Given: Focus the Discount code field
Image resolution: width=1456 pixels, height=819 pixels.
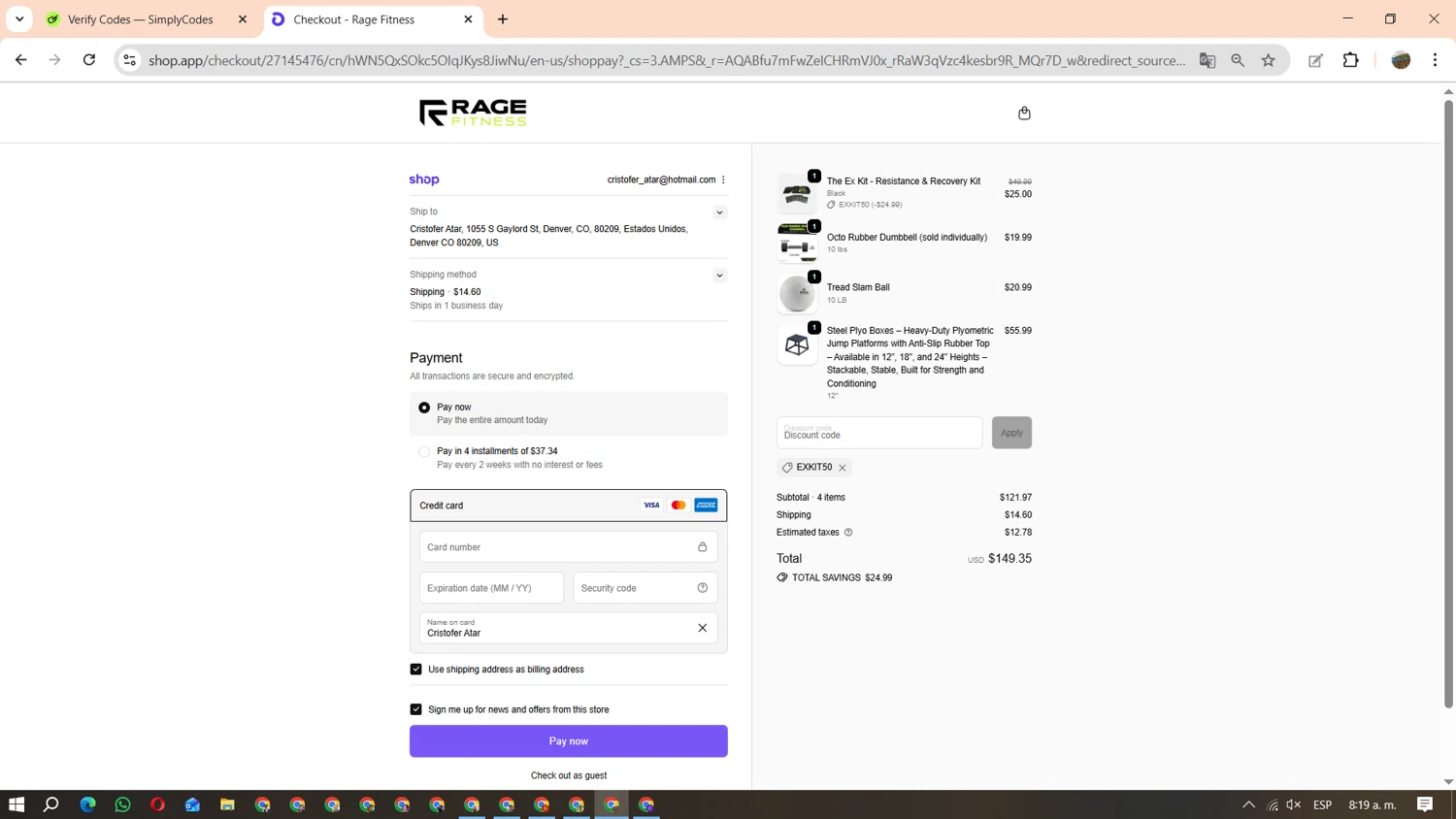Looking at the screenshot, I should (x=879, y=433).
